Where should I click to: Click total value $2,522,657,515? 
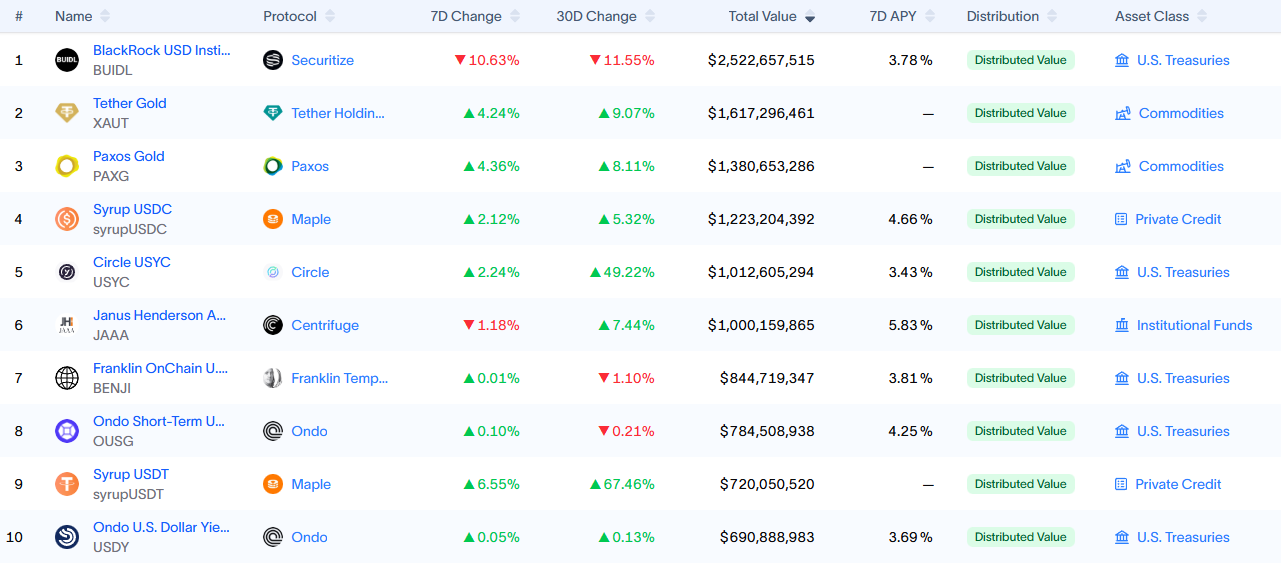[761, 60]
